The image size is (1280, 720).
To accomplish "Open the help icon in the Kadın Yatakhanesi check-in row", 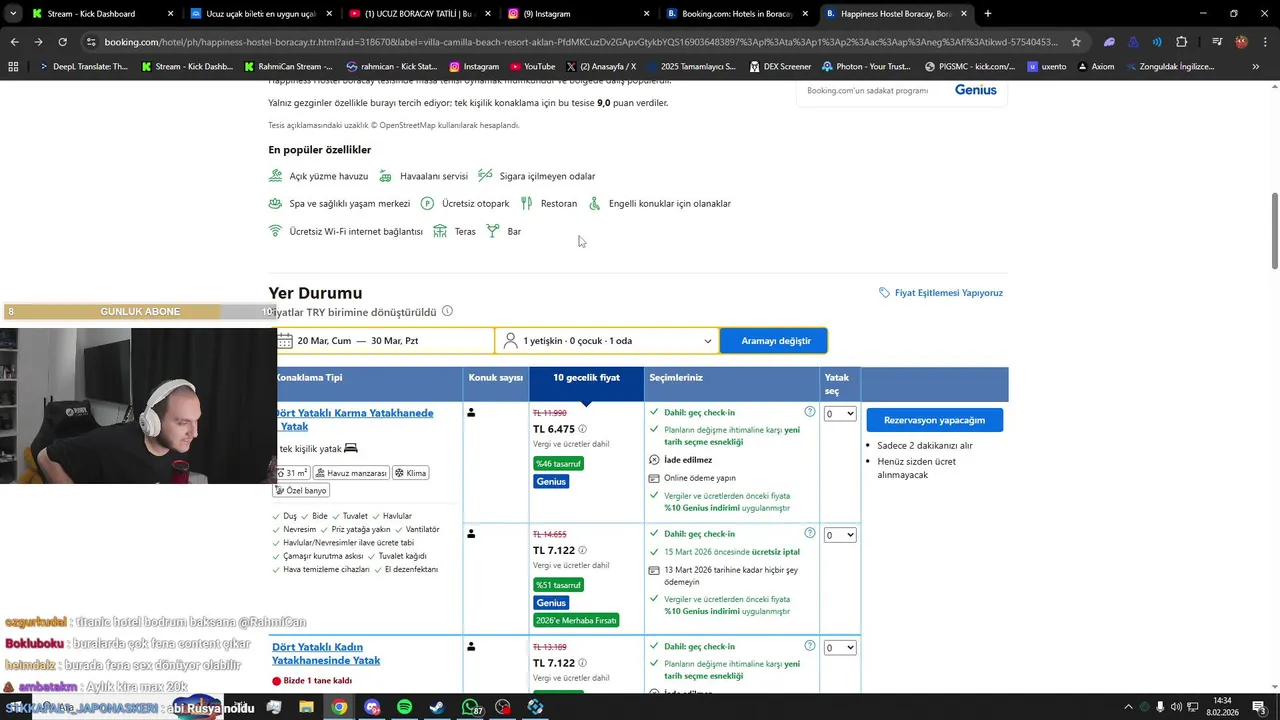I will 810,646.
